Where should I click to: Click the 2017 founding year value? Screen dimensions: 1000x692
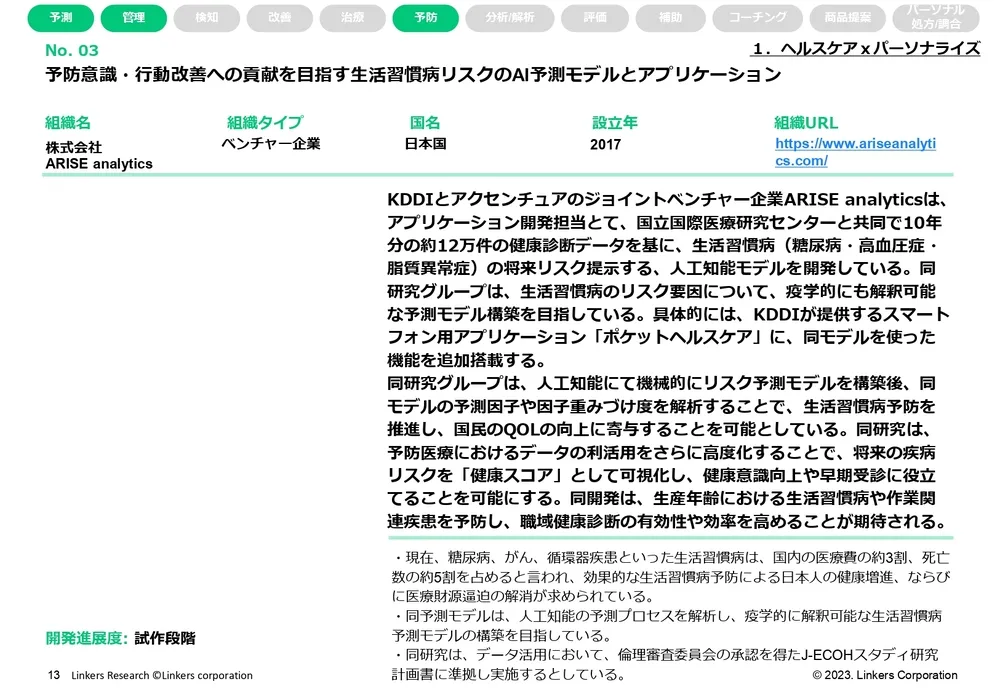pyautogui.click(x=605, y=144)
